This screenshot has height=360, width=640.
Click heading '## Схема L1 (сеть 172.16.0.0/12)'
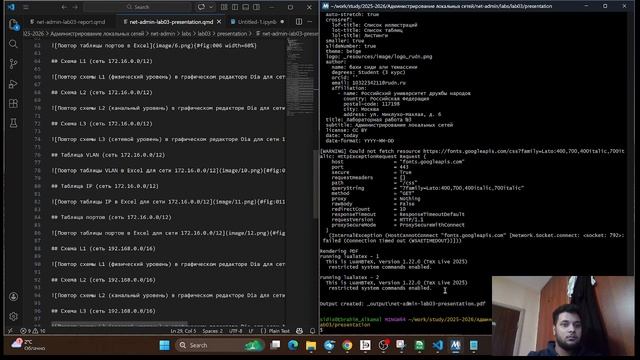(102, 61)
